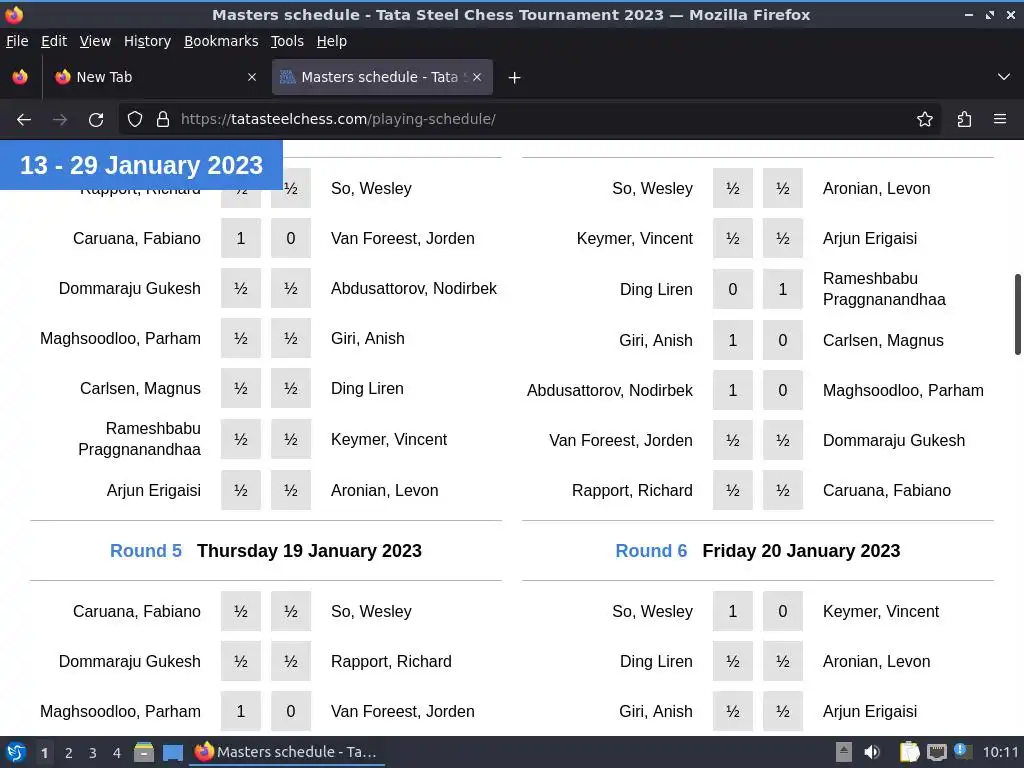Screen dimensions: 1024x768
Task: Click 'Carlsen, Magnus' opposite Ding Liren
Action: 140,389
